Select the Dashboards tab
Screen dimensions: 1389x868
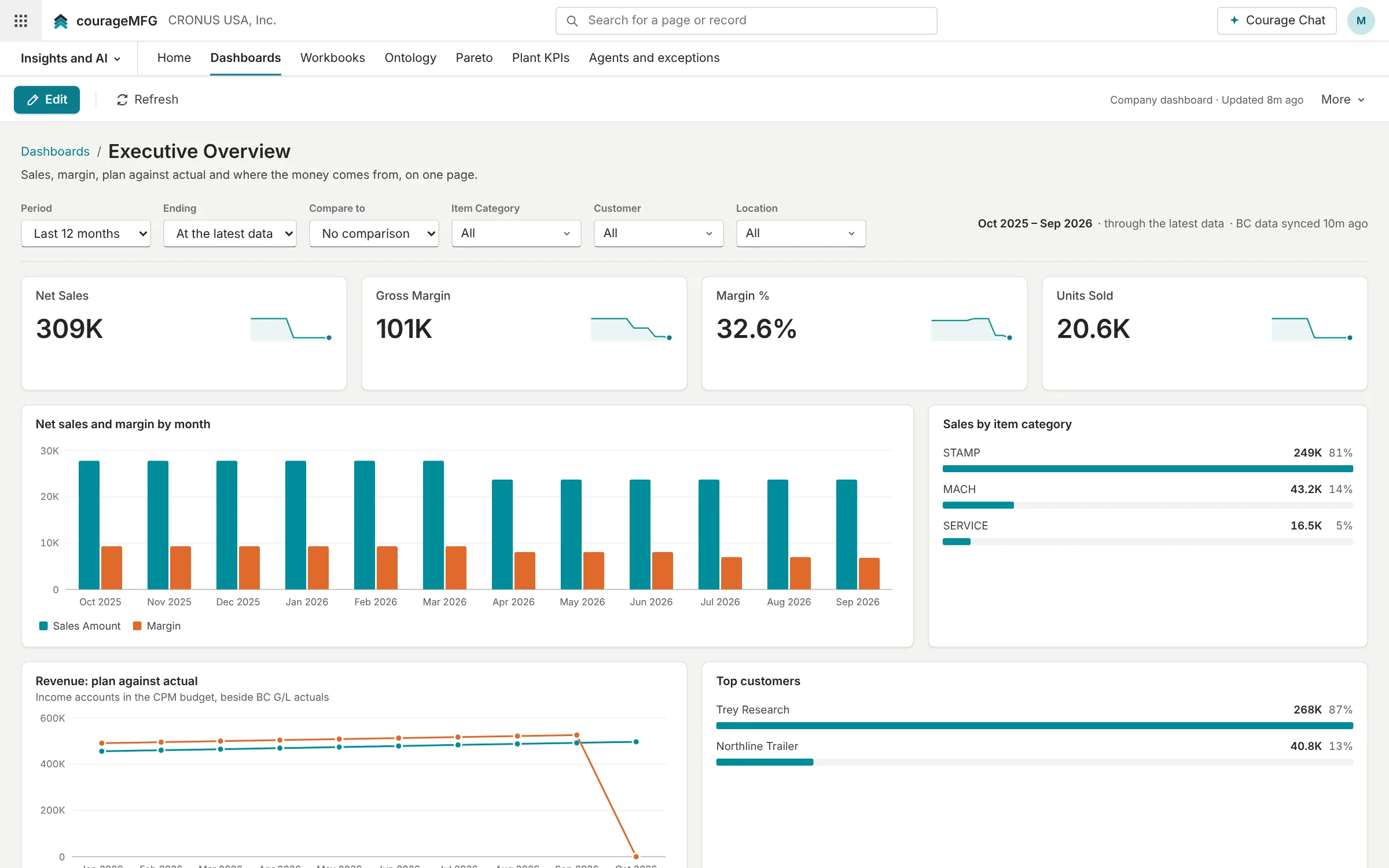coord(245,58)
